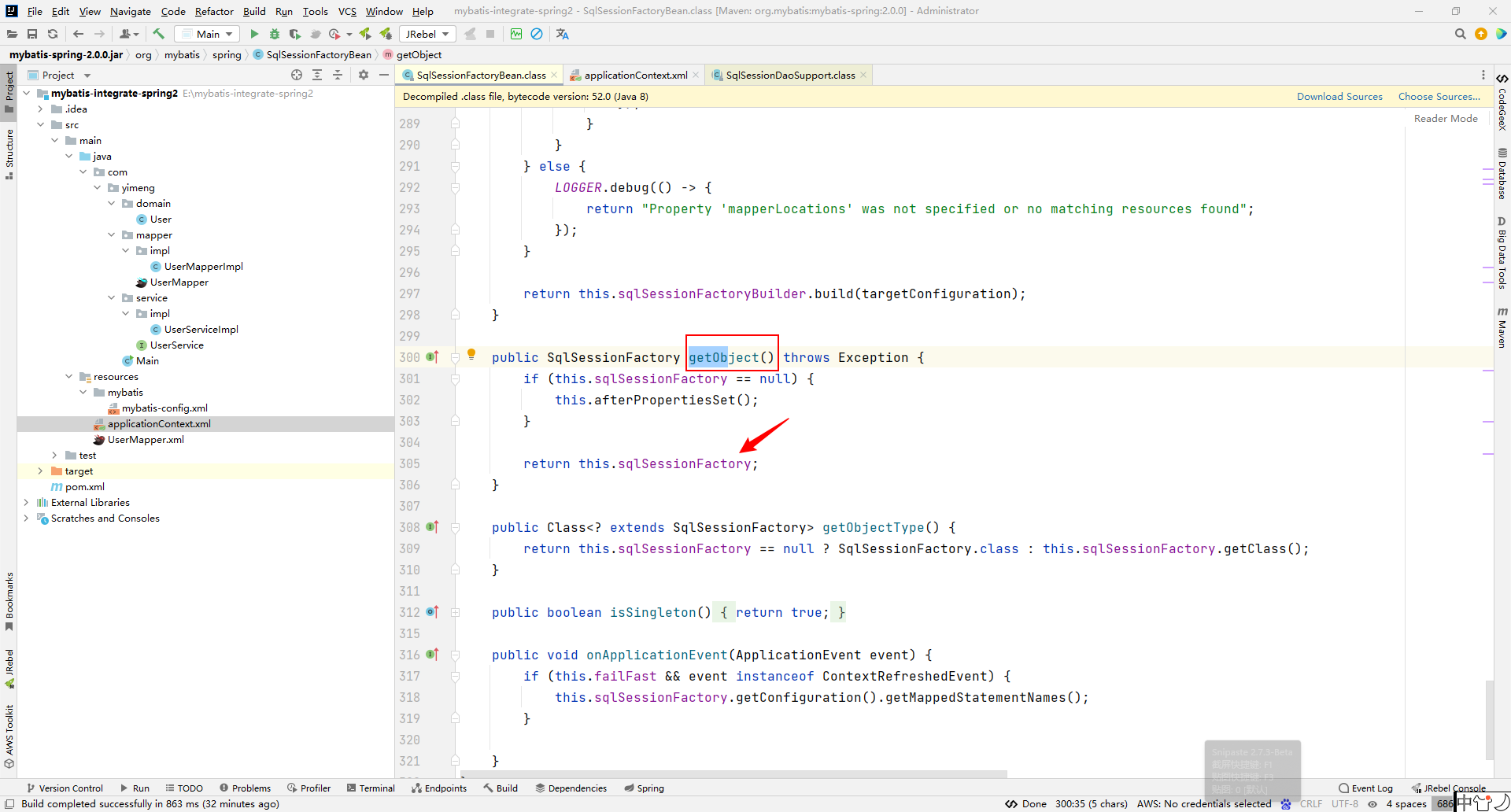Image resolution: width=1511 pixels, height=812 pixels.
Task: Expand External Libraries node
Action: point(26,502)
